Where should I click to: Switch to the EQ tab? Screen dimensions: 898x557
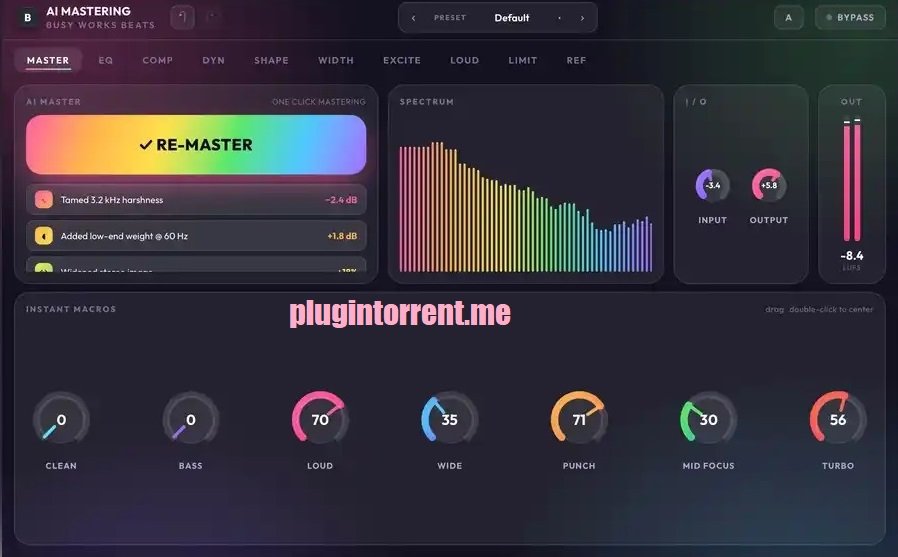click(x=105, y=60)
